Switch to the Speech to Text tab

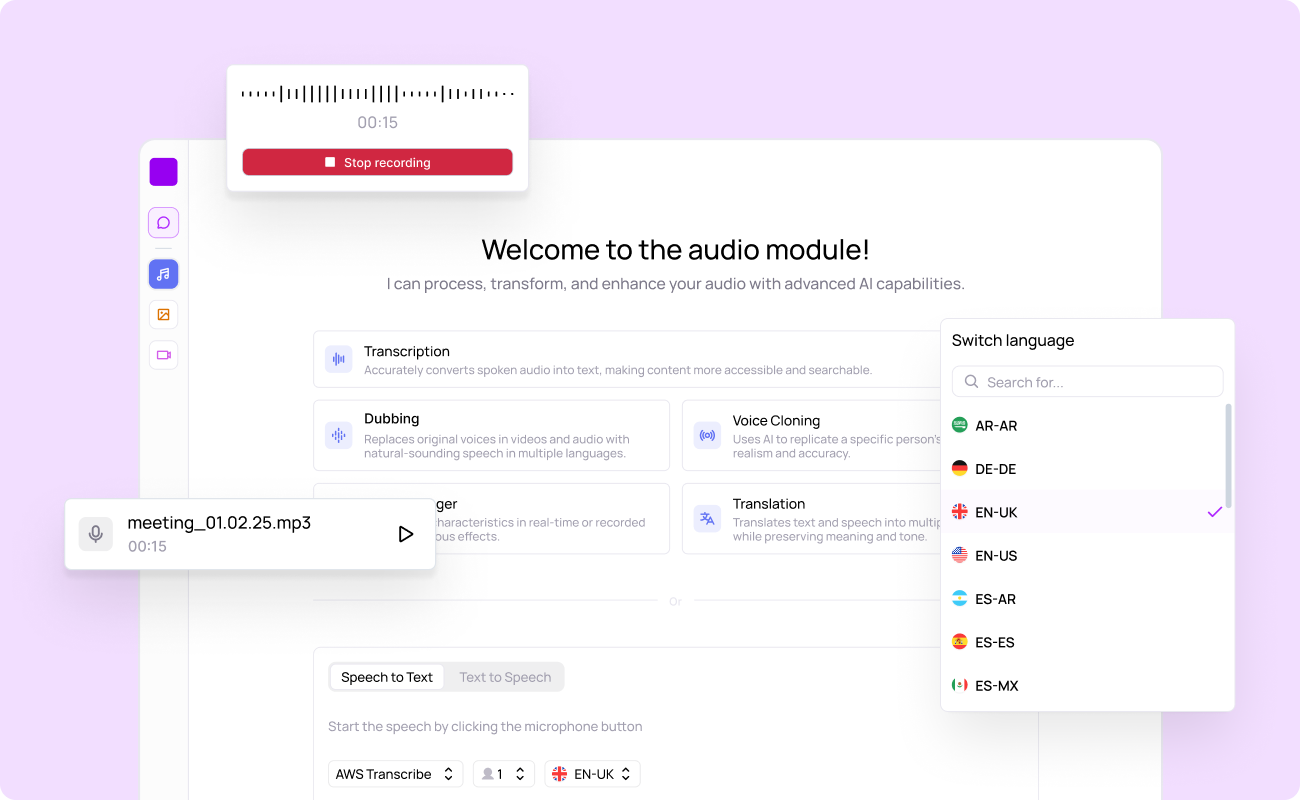[387, 677]
